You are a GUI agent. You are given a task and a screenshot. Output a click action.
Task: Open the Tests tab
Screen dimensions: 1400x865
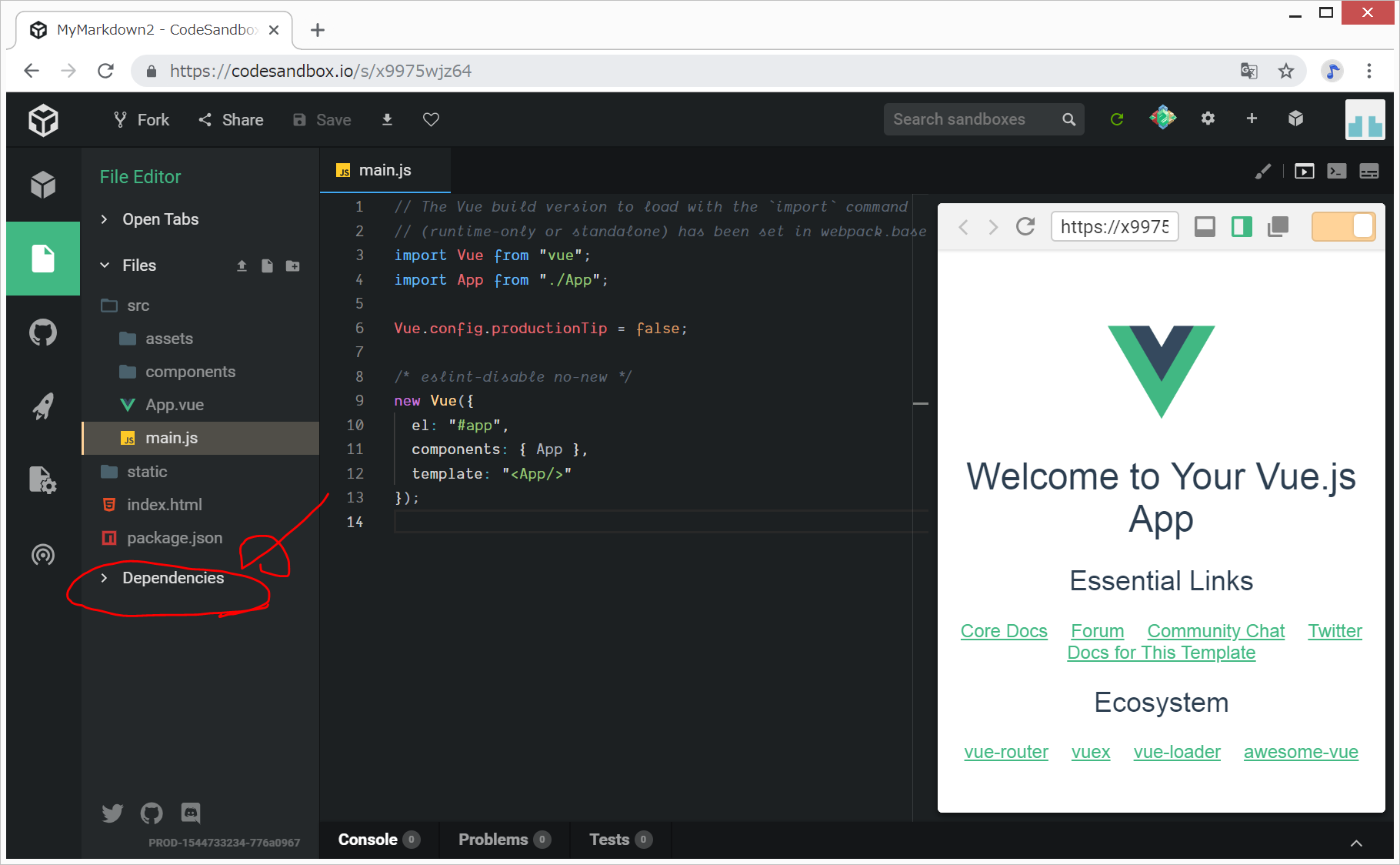619,840
